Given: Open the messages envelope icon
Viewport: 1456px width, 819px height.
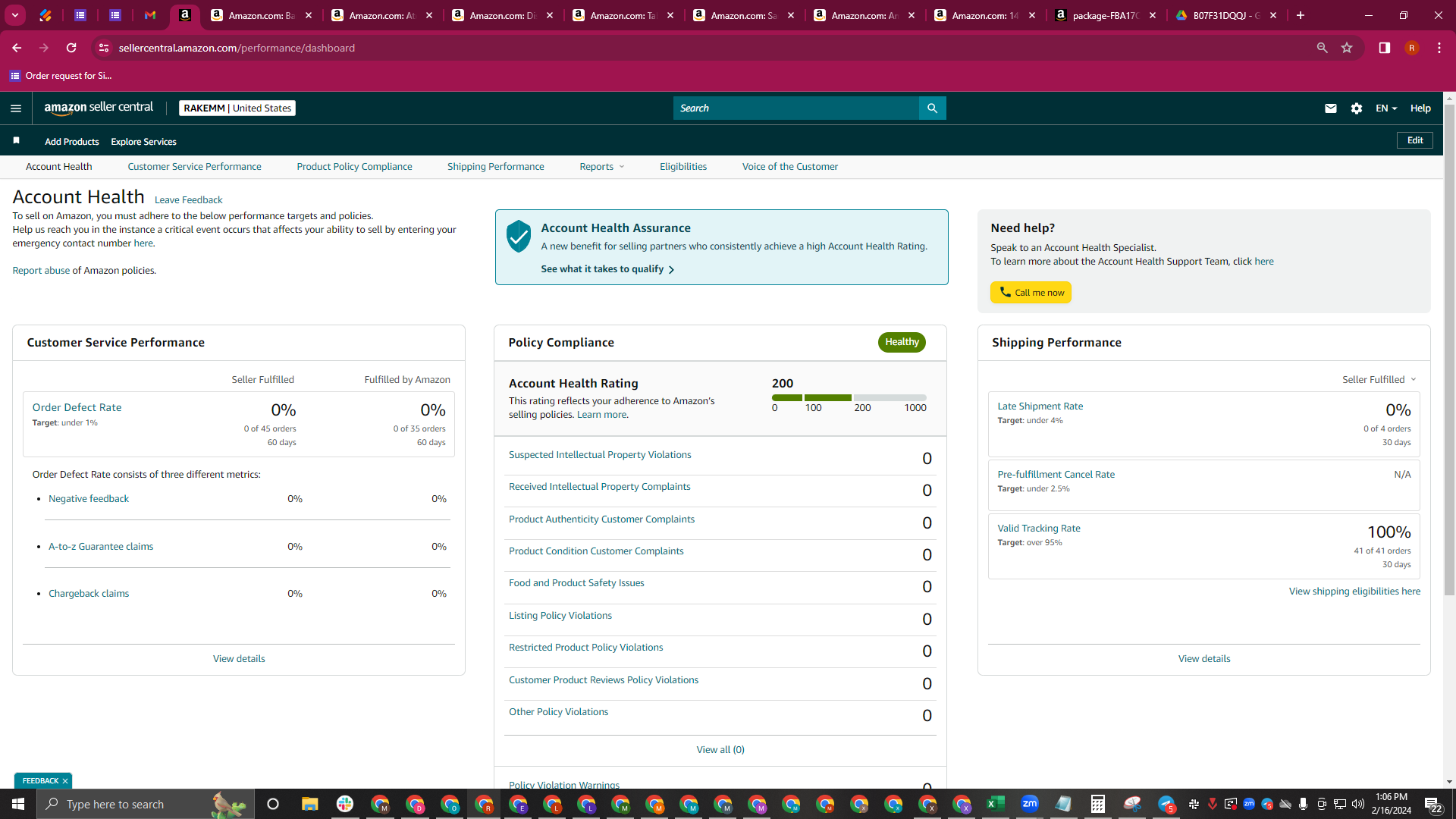Looking at the screenshot, I should tap(1330, 108).
